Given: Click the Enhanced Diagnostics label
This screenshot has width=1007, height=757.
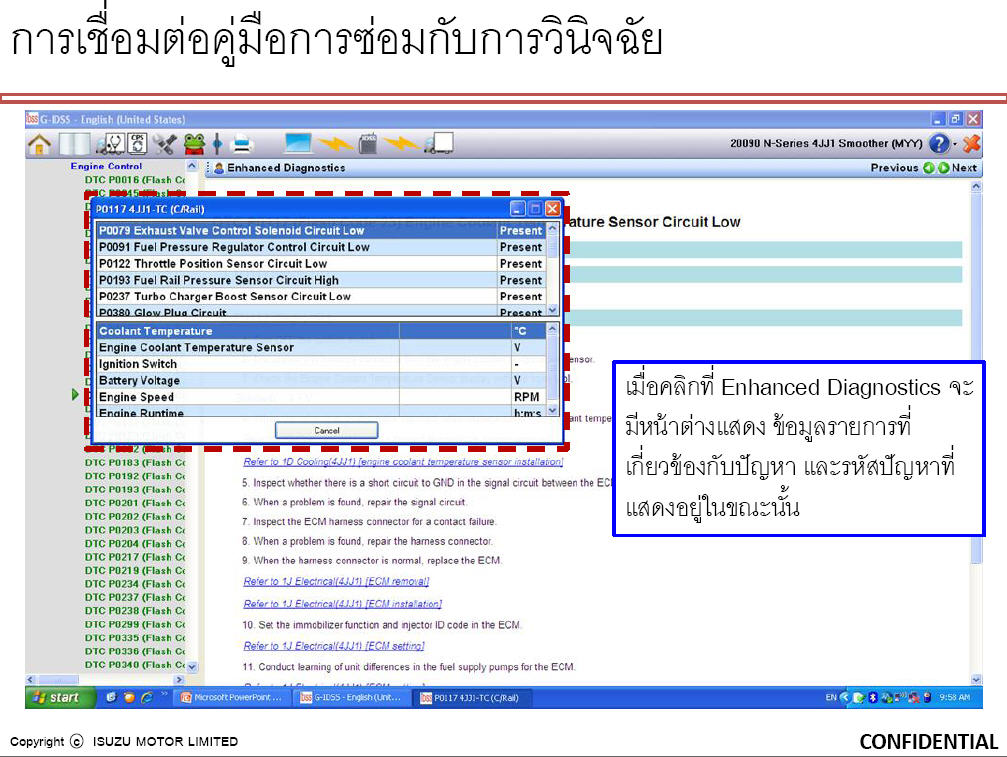Looking at the screenshot, I should (x=286, y=168).
